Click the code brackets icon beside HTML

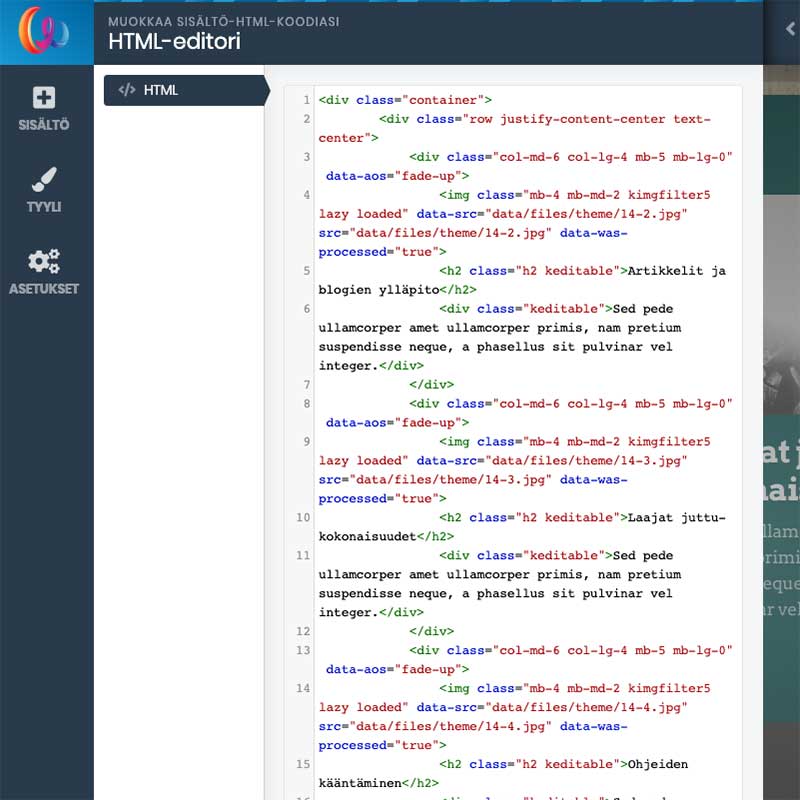pos(127,90)
